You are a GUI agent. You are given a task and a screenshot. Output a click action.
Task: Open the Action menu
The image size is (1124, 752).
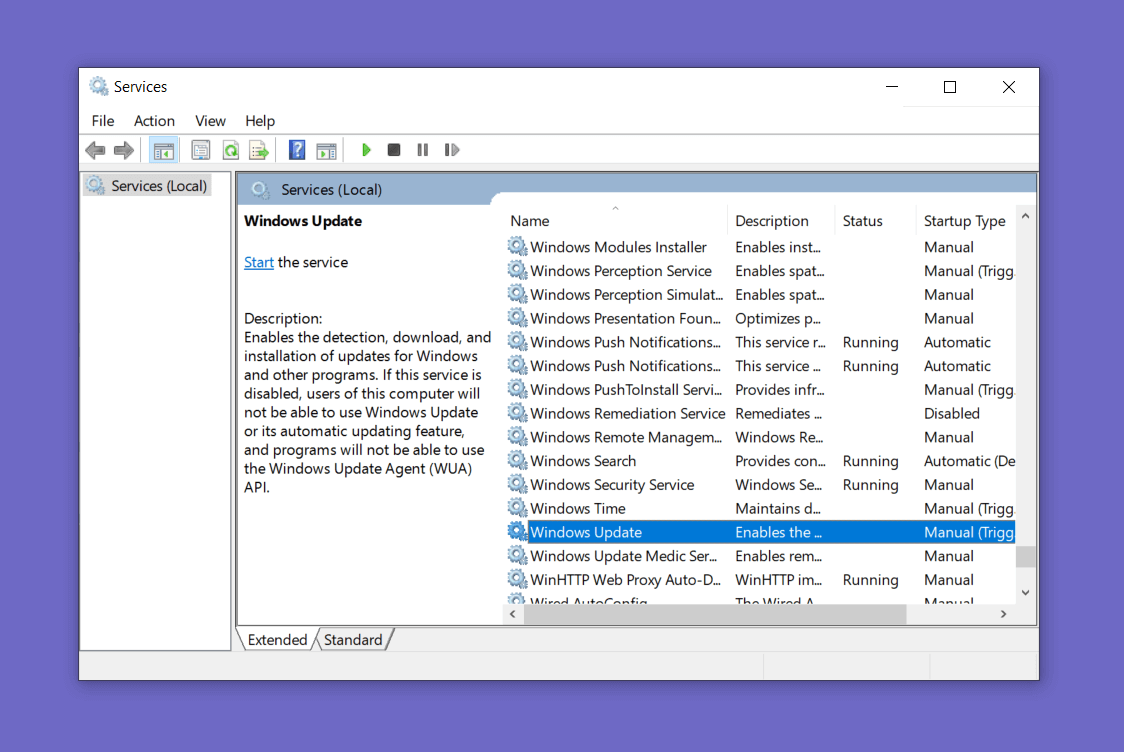point(154,120)
